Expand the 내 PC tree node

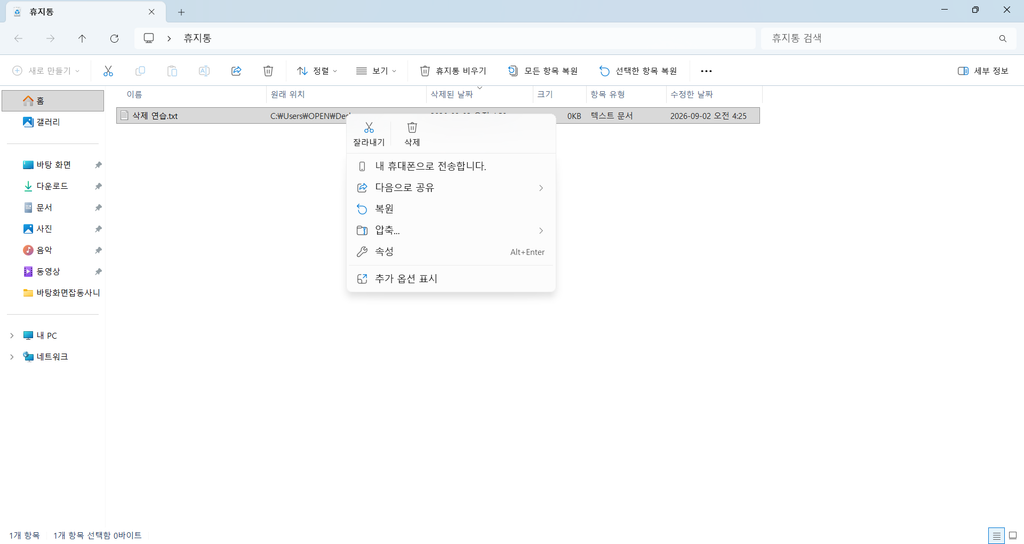click(x=12, y=336)
